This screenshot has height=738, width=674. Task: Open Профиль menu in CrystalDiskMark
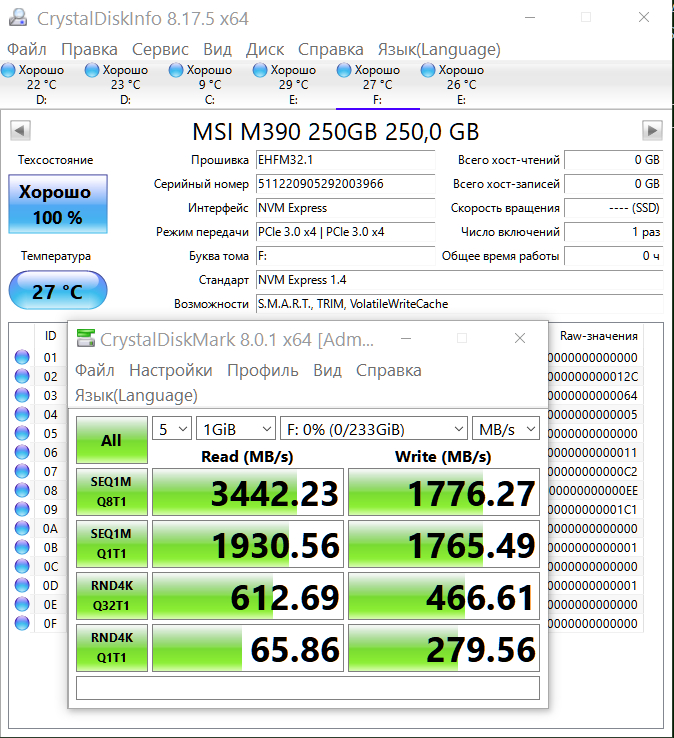point(262,370)
